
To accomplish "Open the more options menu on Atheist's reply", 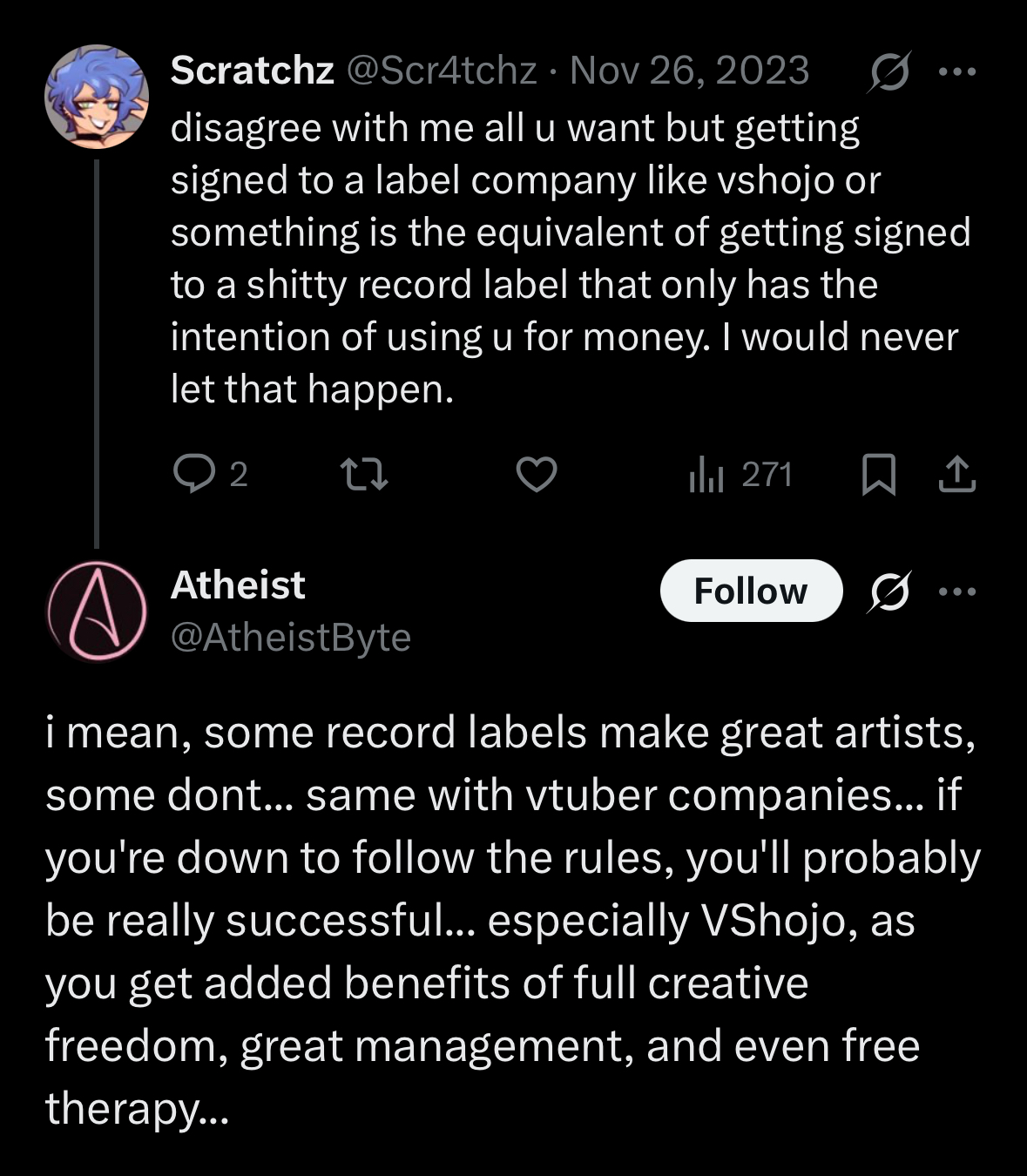I will [958, 591].
